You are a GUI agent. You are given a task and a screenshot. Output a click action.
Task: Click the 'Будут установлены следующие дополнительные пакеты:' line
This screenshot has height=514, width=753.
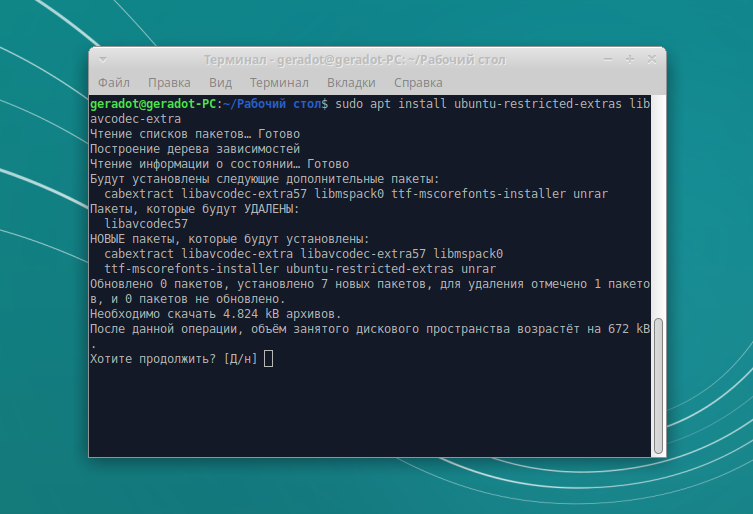point(265,179)
